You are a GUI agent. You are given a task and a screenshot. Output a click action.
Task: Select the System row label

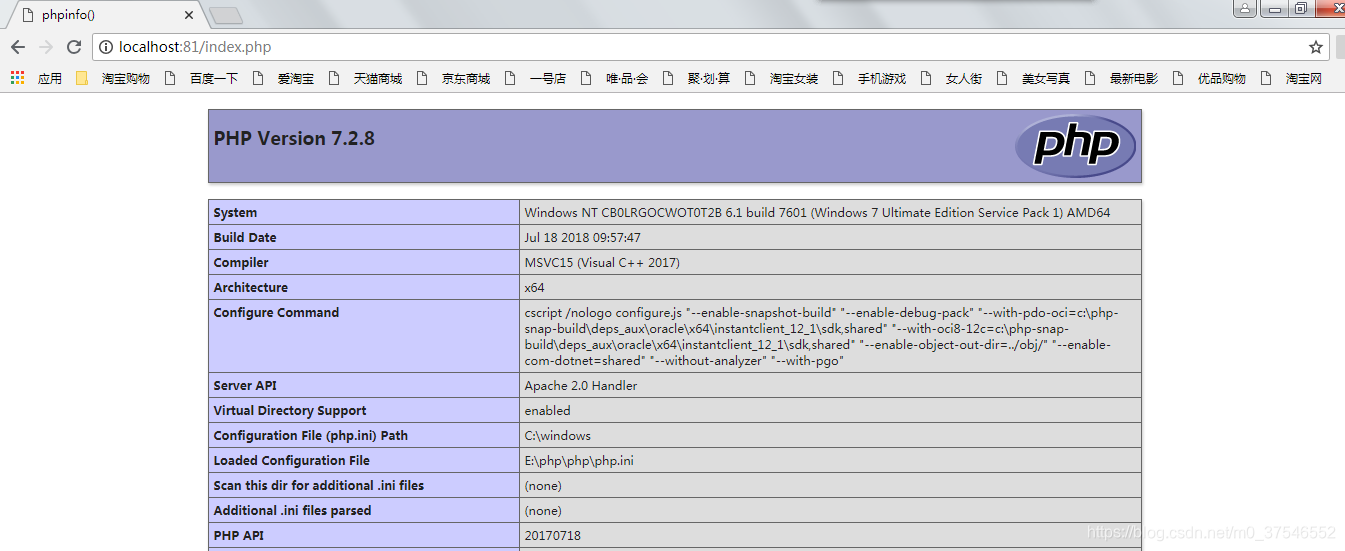(235, 212)
